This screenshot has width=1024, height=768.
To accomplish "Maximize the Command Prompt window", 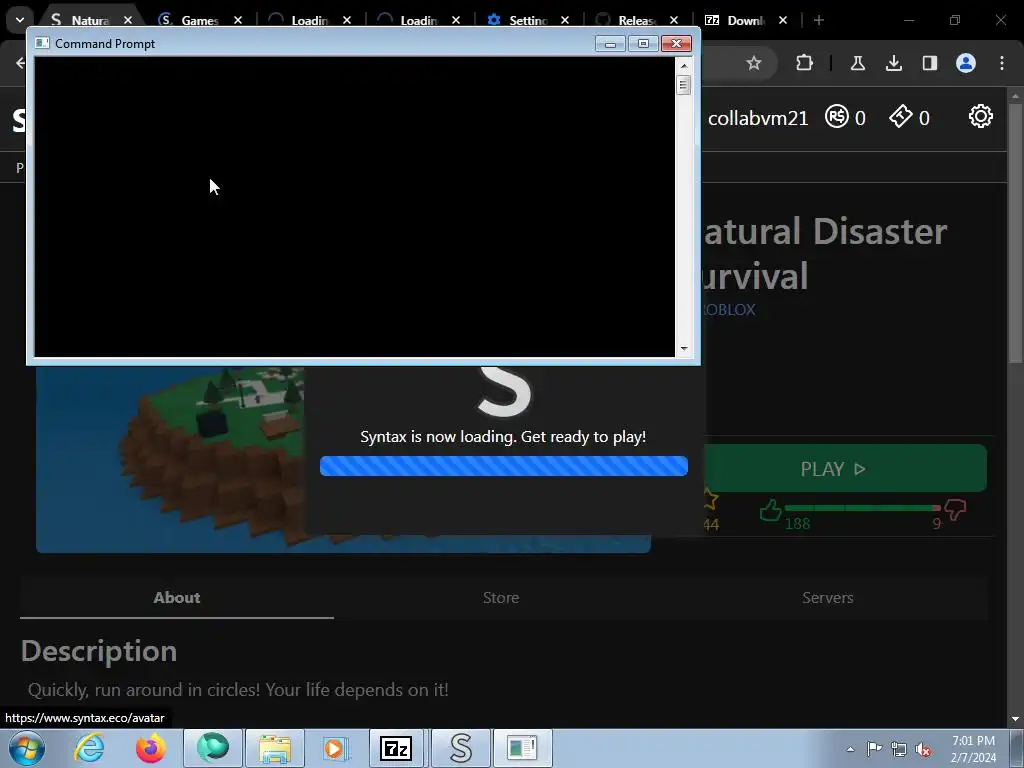I will [x=643, y=44].
